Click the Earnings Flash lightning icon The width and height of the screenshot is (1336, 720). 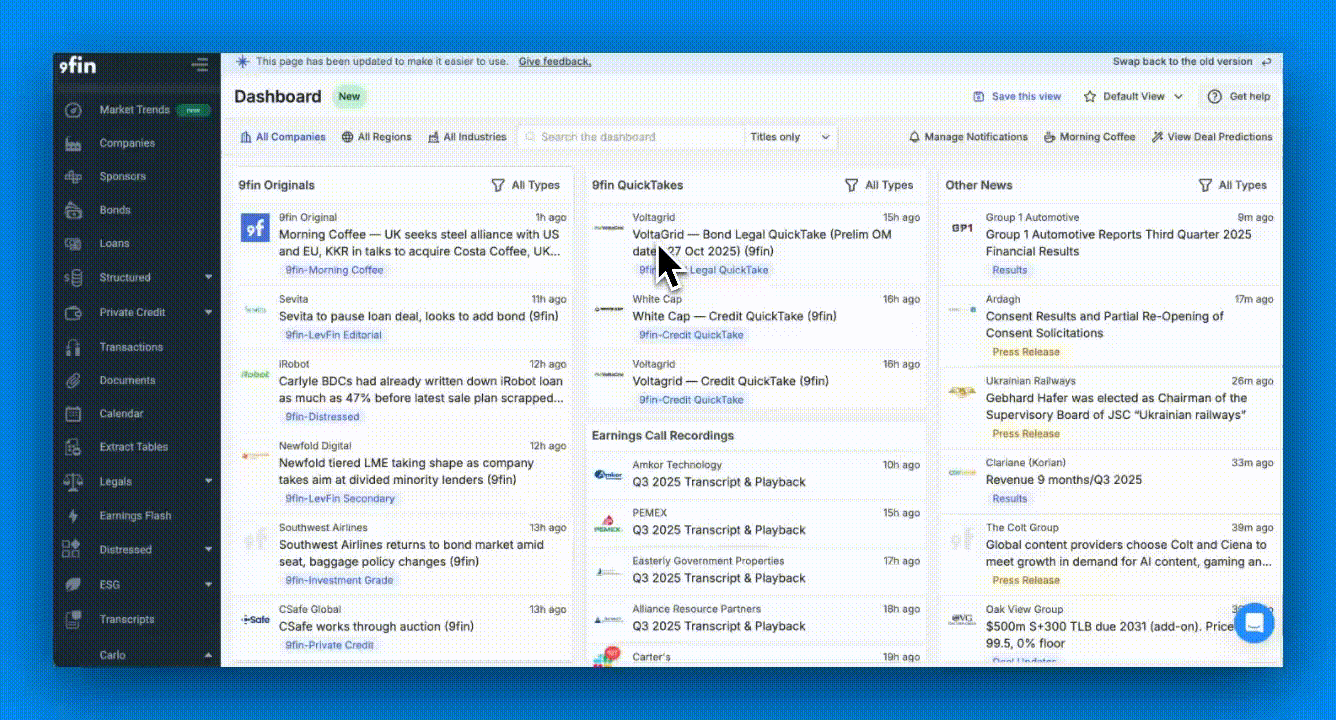pos(73,516)
